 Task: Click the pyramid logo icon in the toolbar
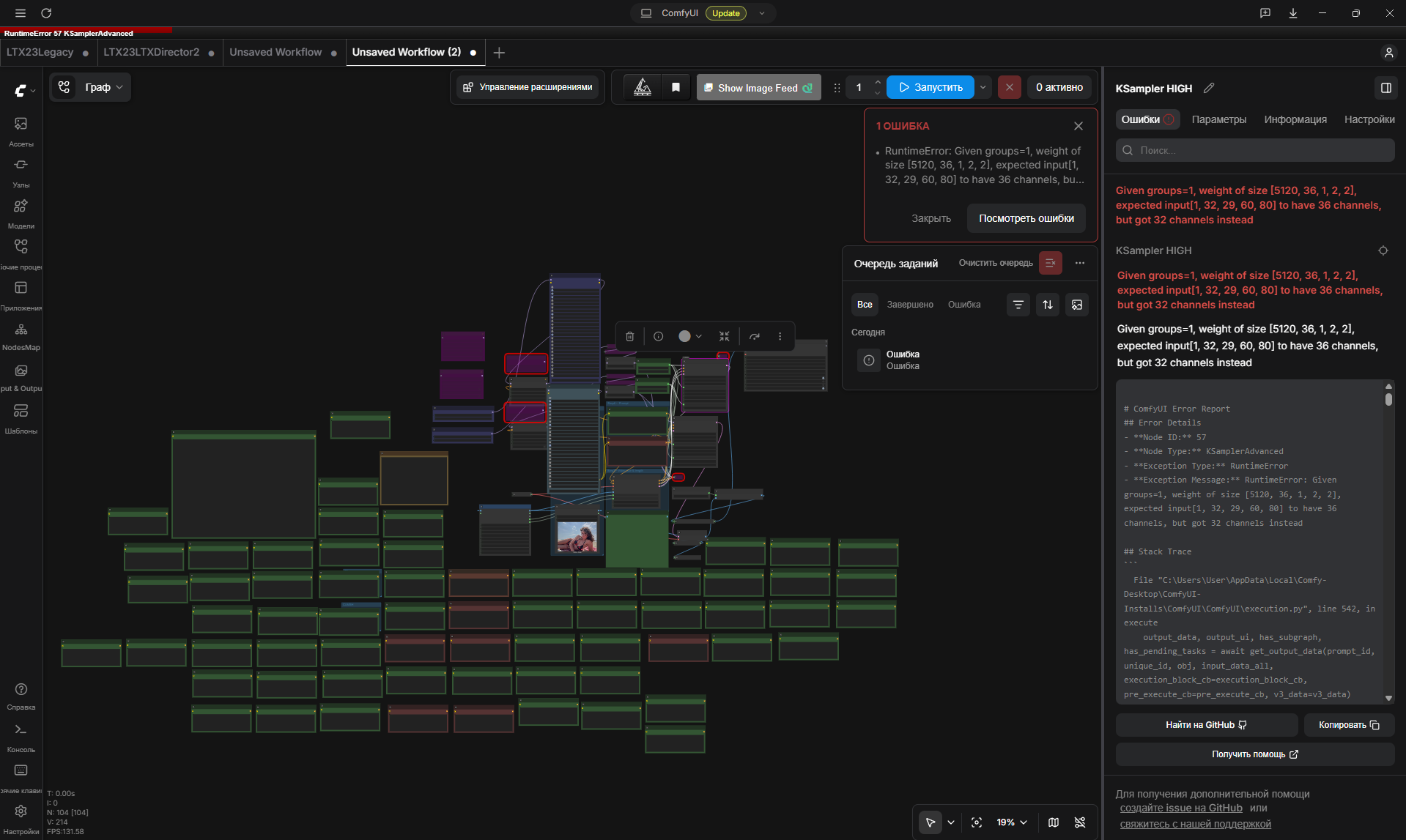pos(643,87)
